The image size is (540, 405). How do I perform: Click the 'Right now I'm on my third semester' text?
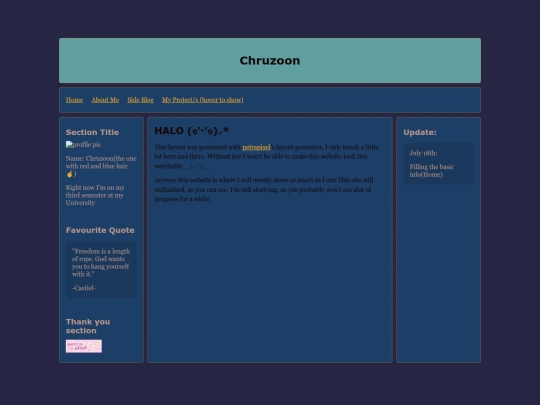pos(95,195)
